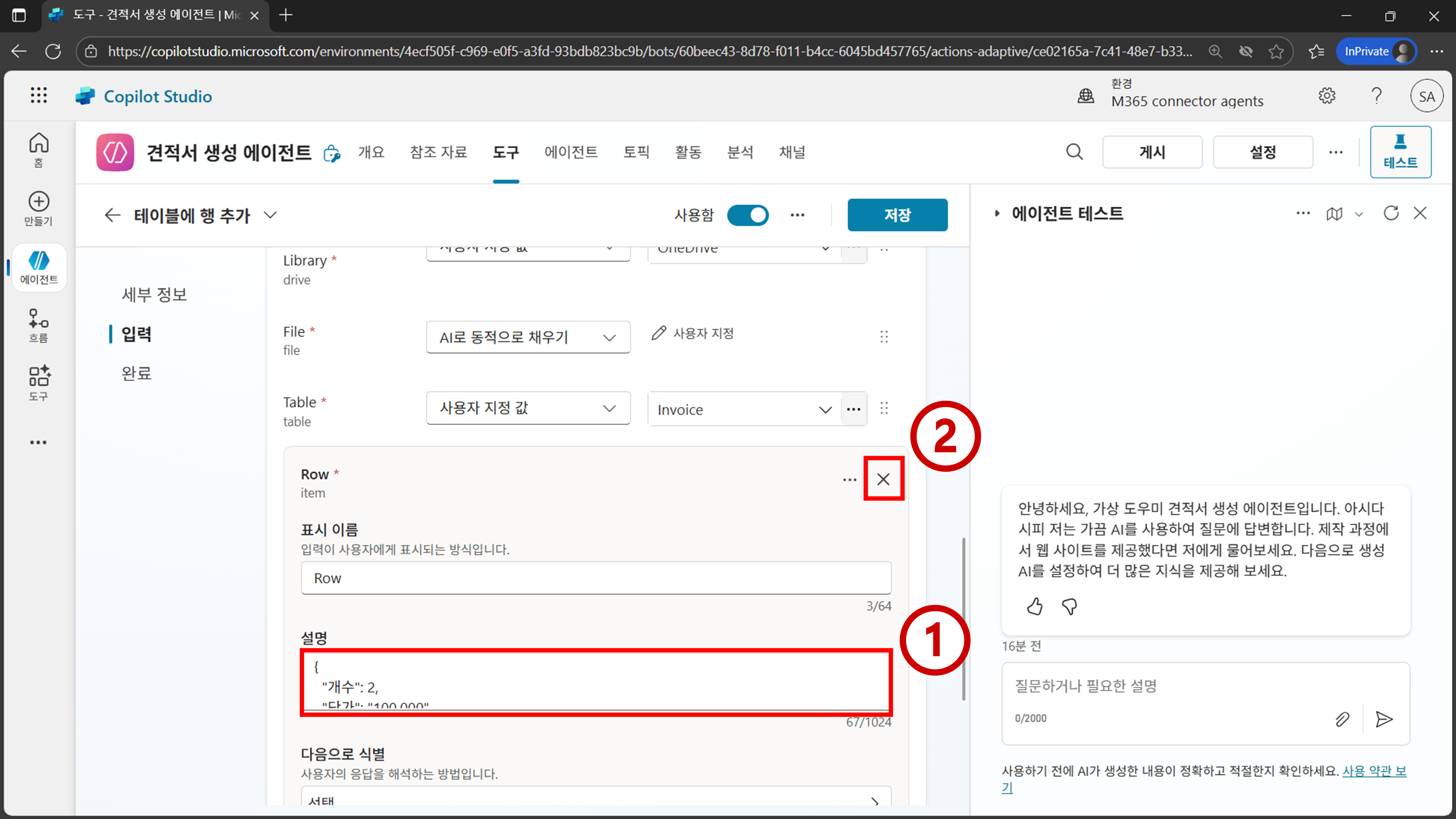Screen dimensions: 1456x819
Task: Open the 참조 자료 tab
Action: tap(438, 152)
